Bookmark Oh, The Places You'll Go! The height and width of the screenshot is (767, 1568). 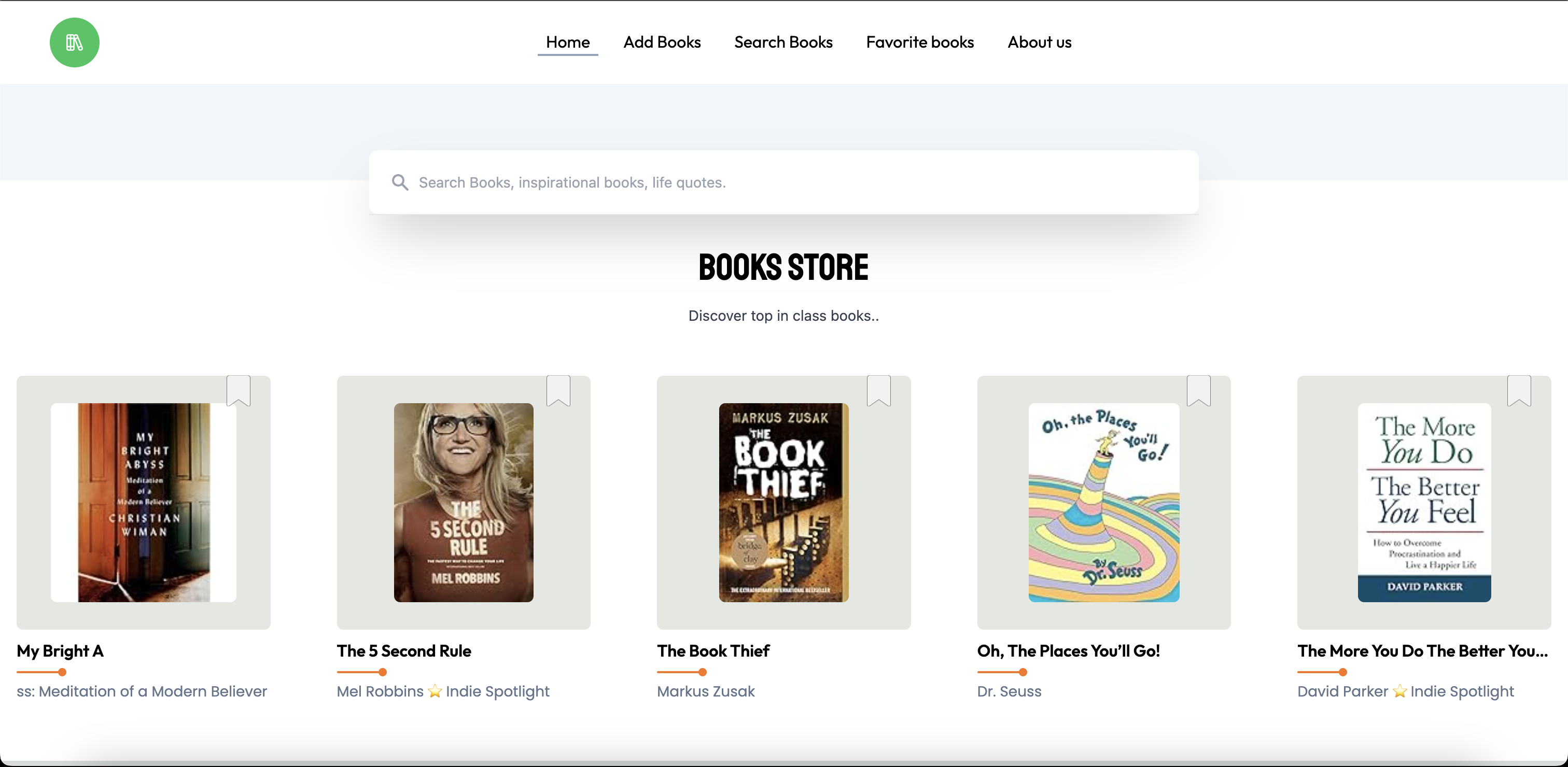pos(1198,390)
